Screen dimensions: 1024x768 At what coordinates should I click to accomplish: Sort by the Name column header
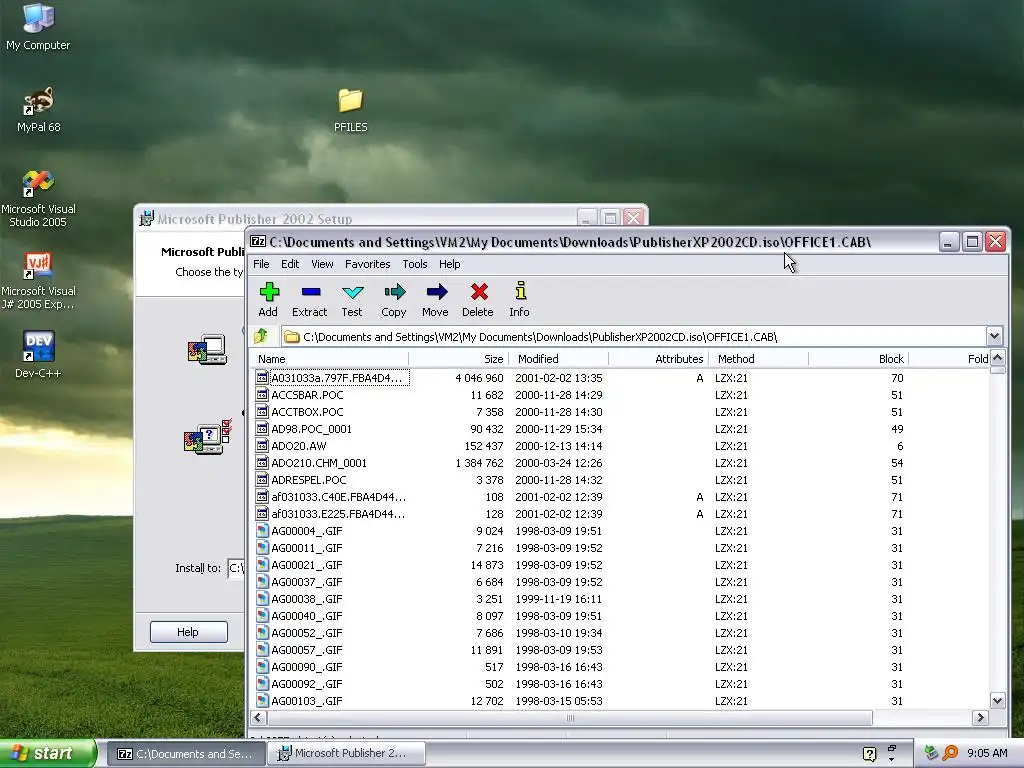pyautogui.click(x=328, y=359)
